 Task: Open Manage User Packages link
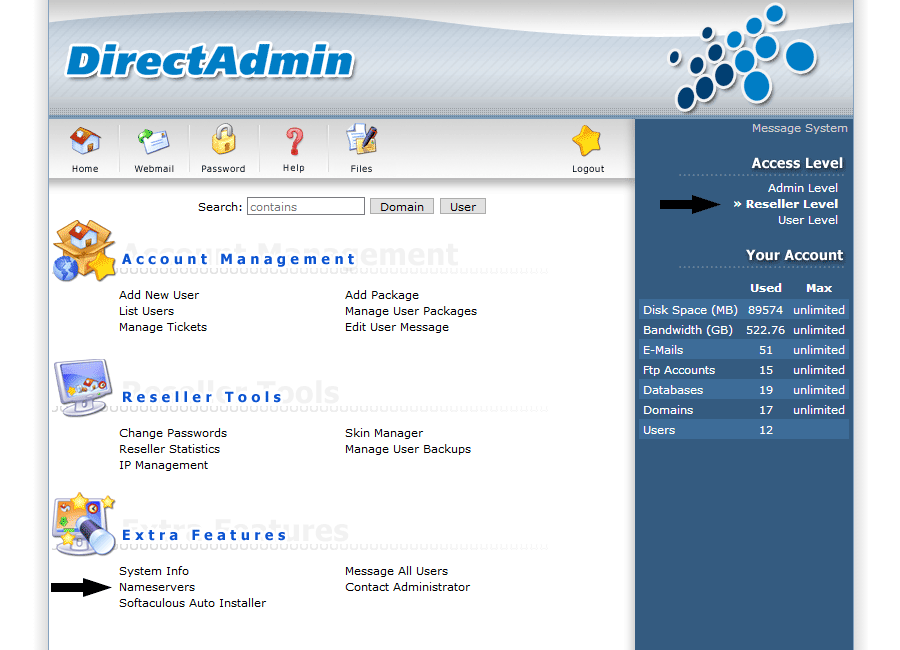(x=411, y=311)
